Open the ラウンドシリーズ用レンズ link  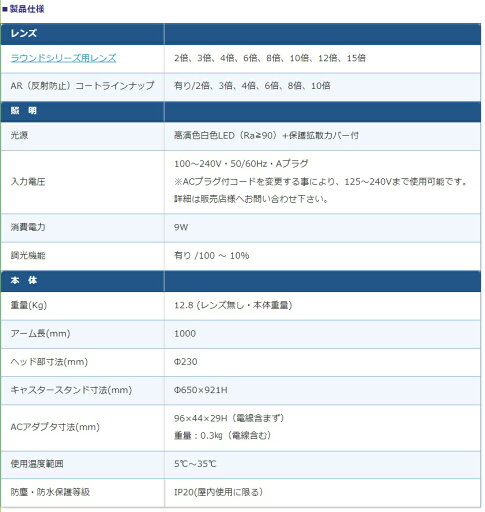point(63,58)
